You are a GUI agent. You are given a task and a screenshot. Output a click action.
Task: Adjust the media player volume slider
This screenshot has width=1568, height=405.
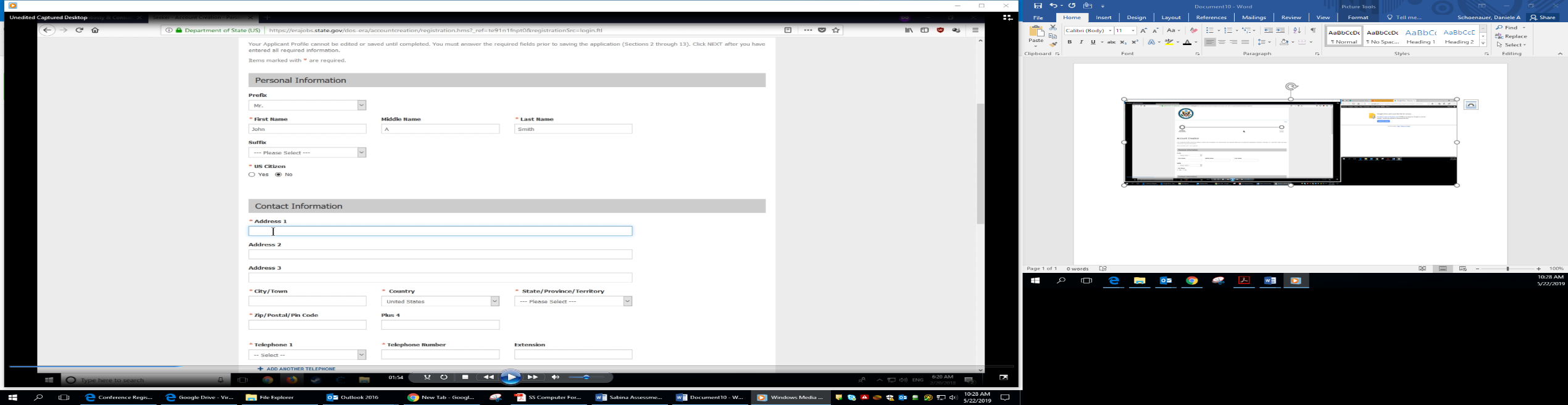pos(586,377)
